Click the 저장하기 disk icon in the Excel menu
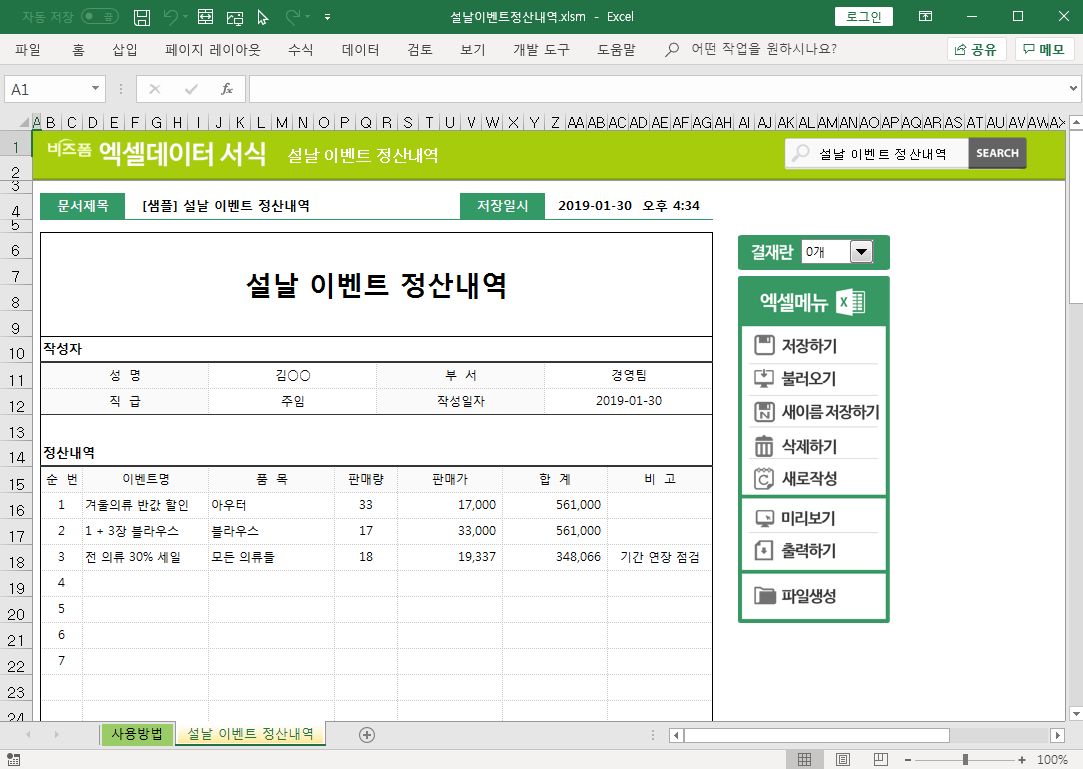The width and height of the screenshot is (1083, 769). point(764,346)
